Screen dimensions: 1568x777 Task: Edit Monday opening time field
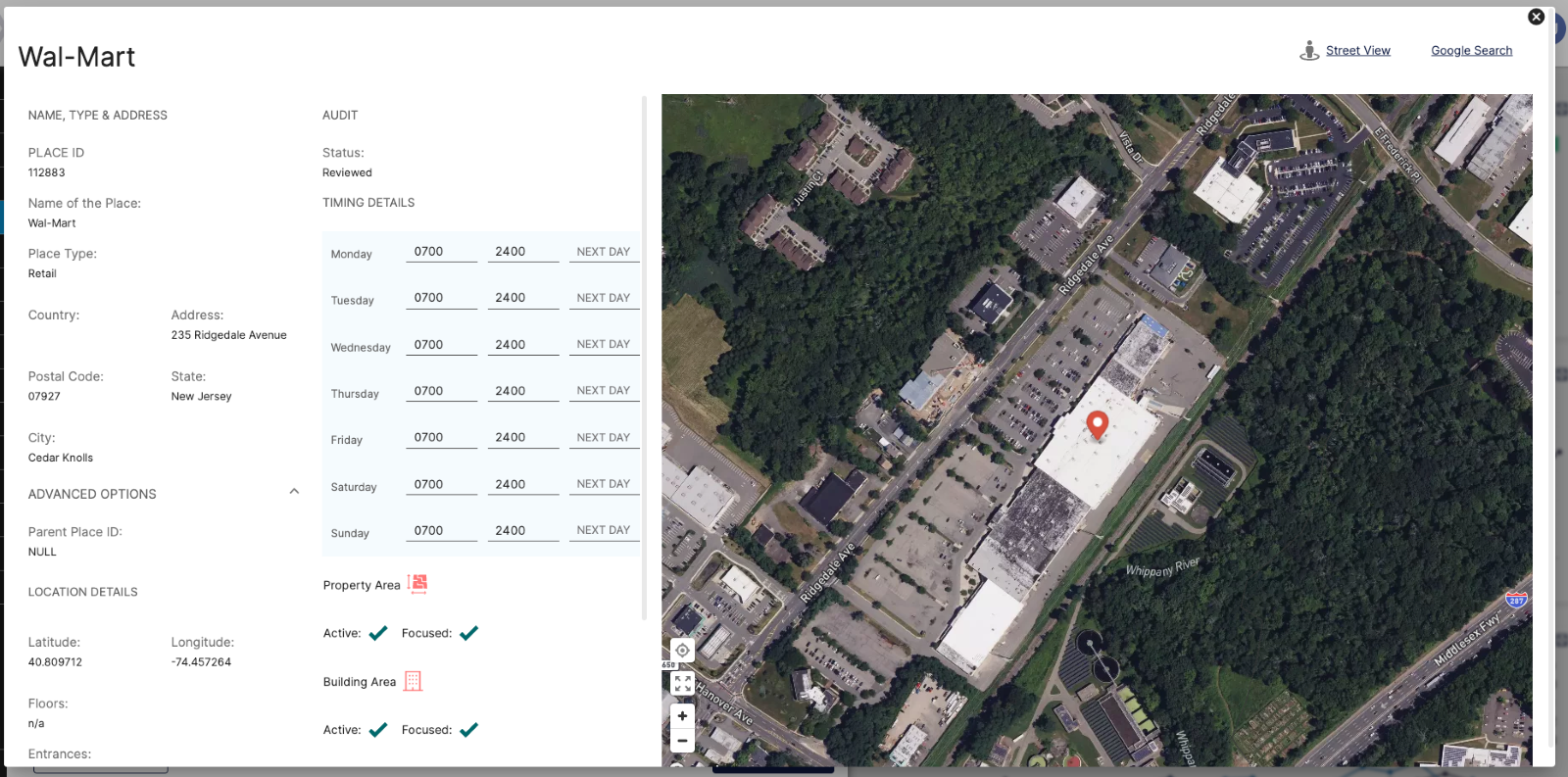tap(442, 252)
